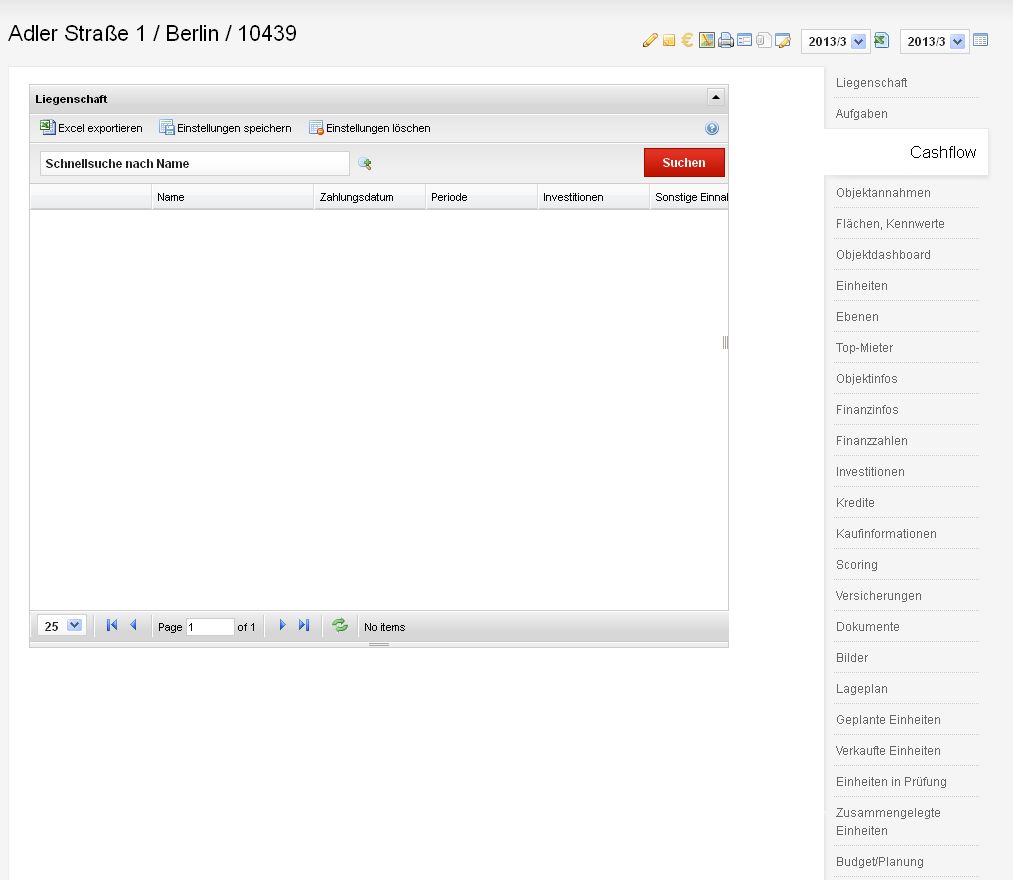
Task: Open the Objektdashboard sidebar item
Action: point(883,255)
